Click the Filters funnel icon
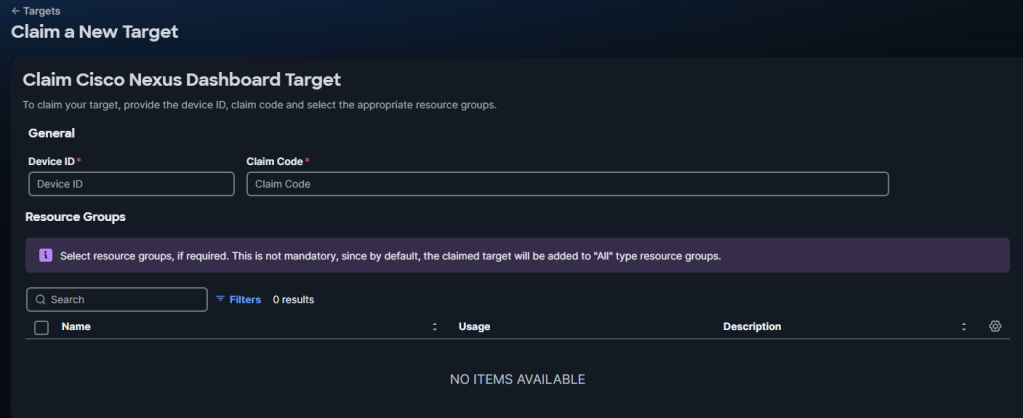The width and height of the screenshot is (1023, 418). (220, 299)
